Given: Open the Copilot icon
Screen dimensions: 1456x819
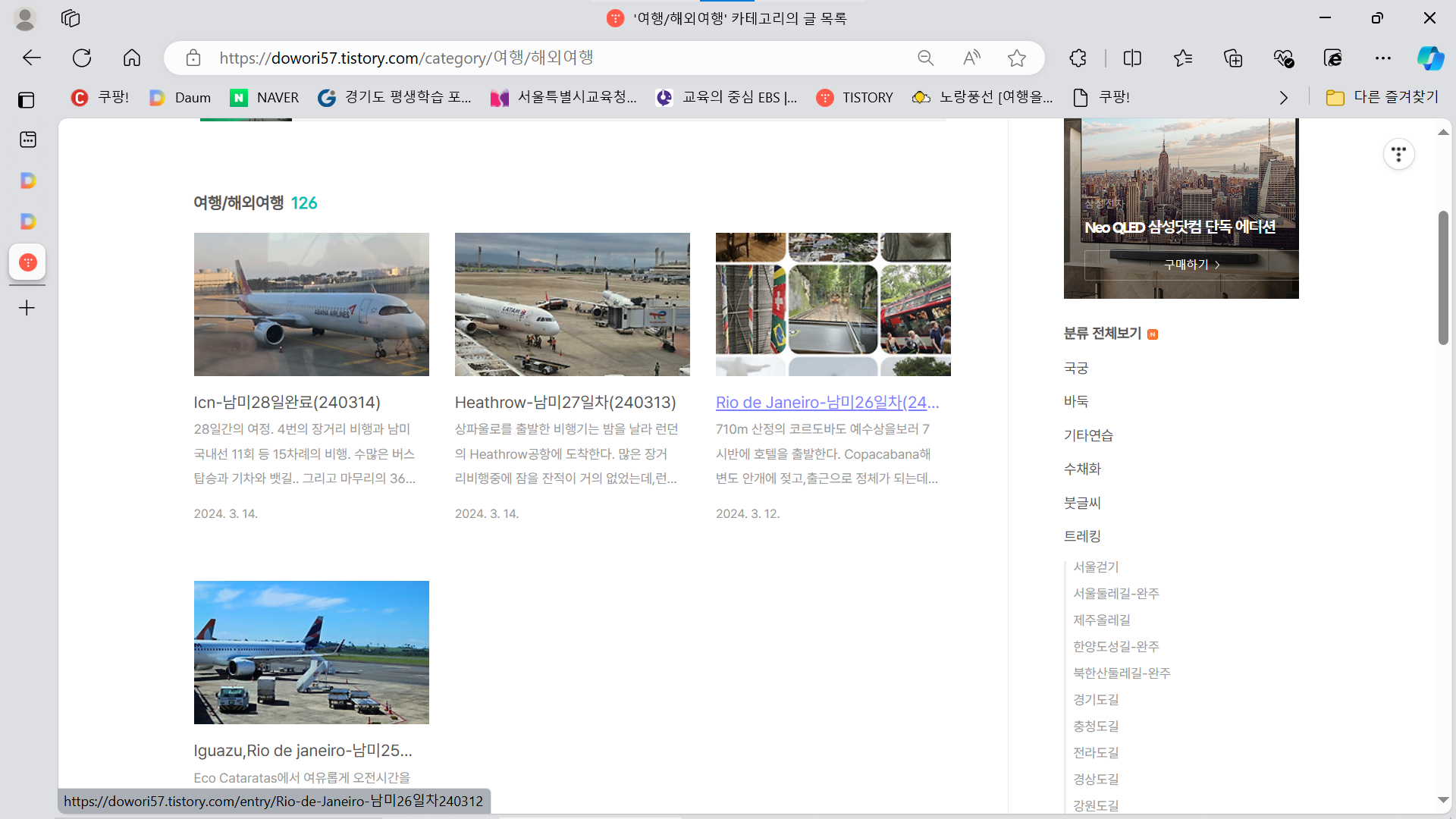Looking at the screenshot, I should 1430,58.
